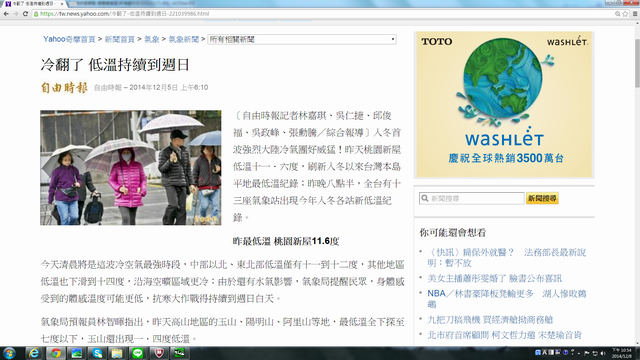Reload the page with the refresh icon
640x360 pixels.
pos(25,13)
